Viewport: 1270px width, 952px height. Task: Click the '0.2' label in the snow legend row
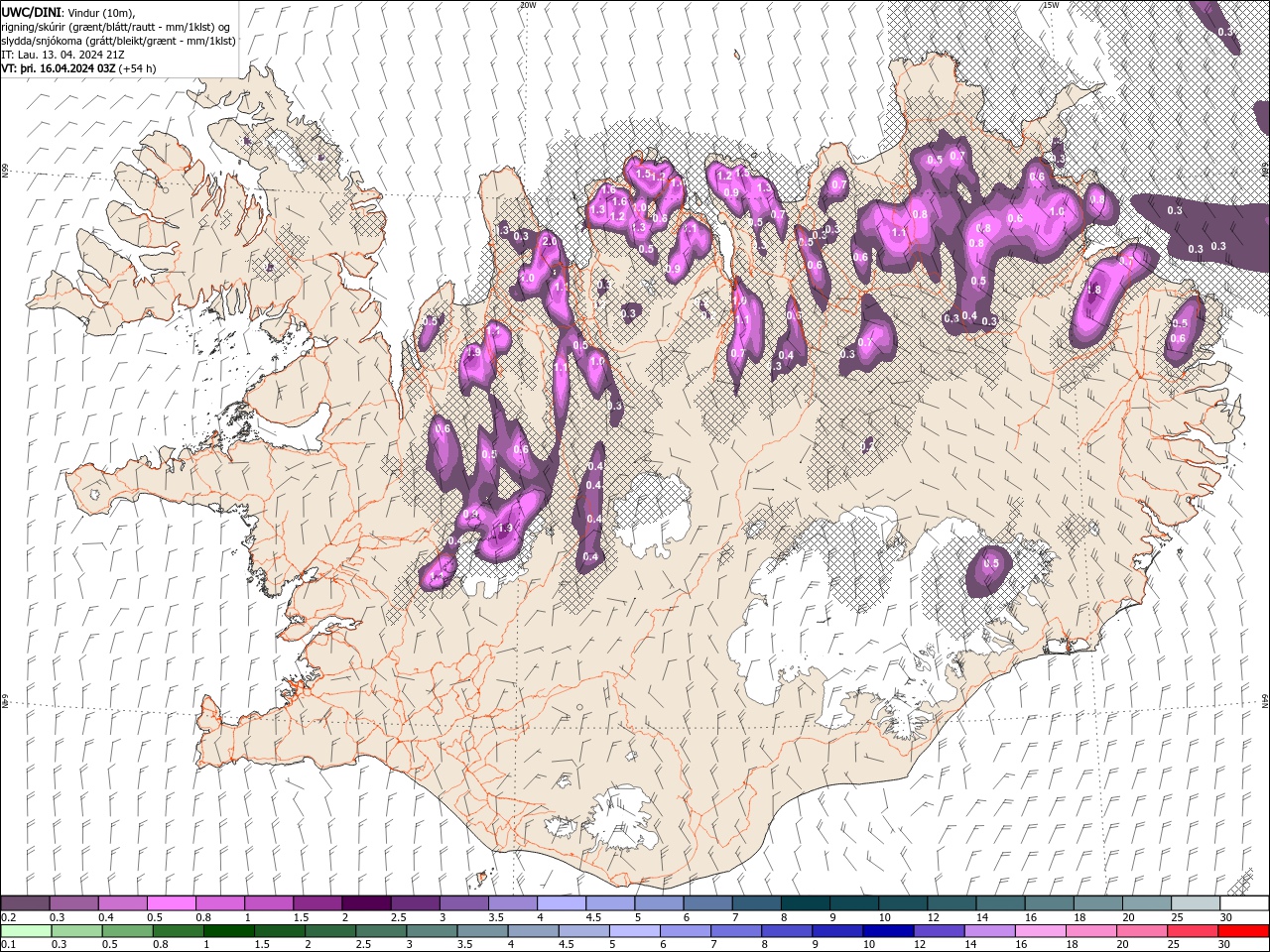coord(8,917)
